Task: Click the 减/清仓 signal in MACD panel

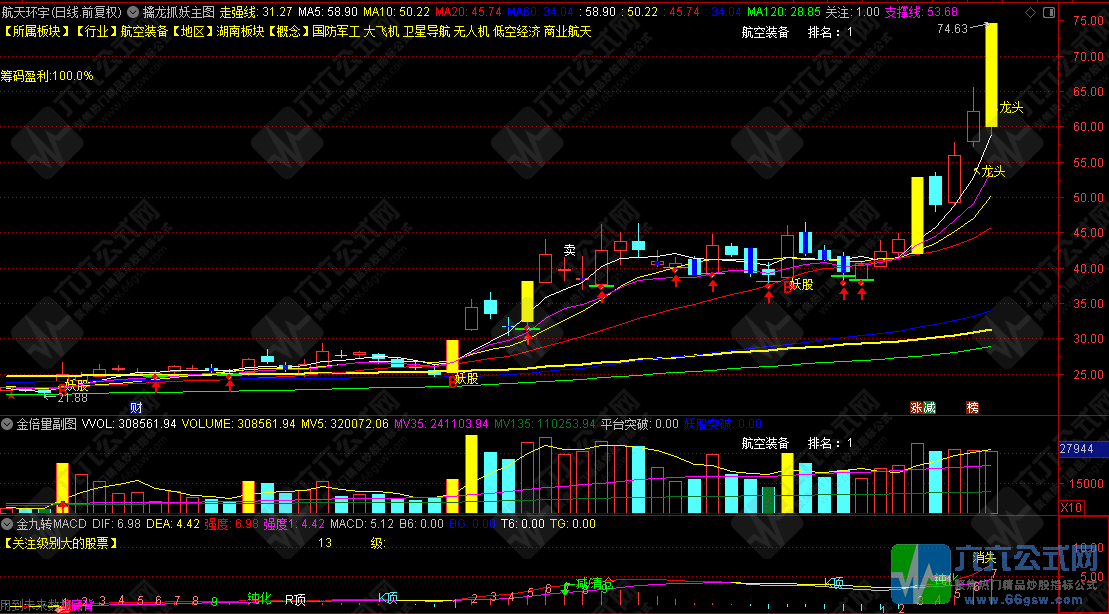Action: pos(599,583)
